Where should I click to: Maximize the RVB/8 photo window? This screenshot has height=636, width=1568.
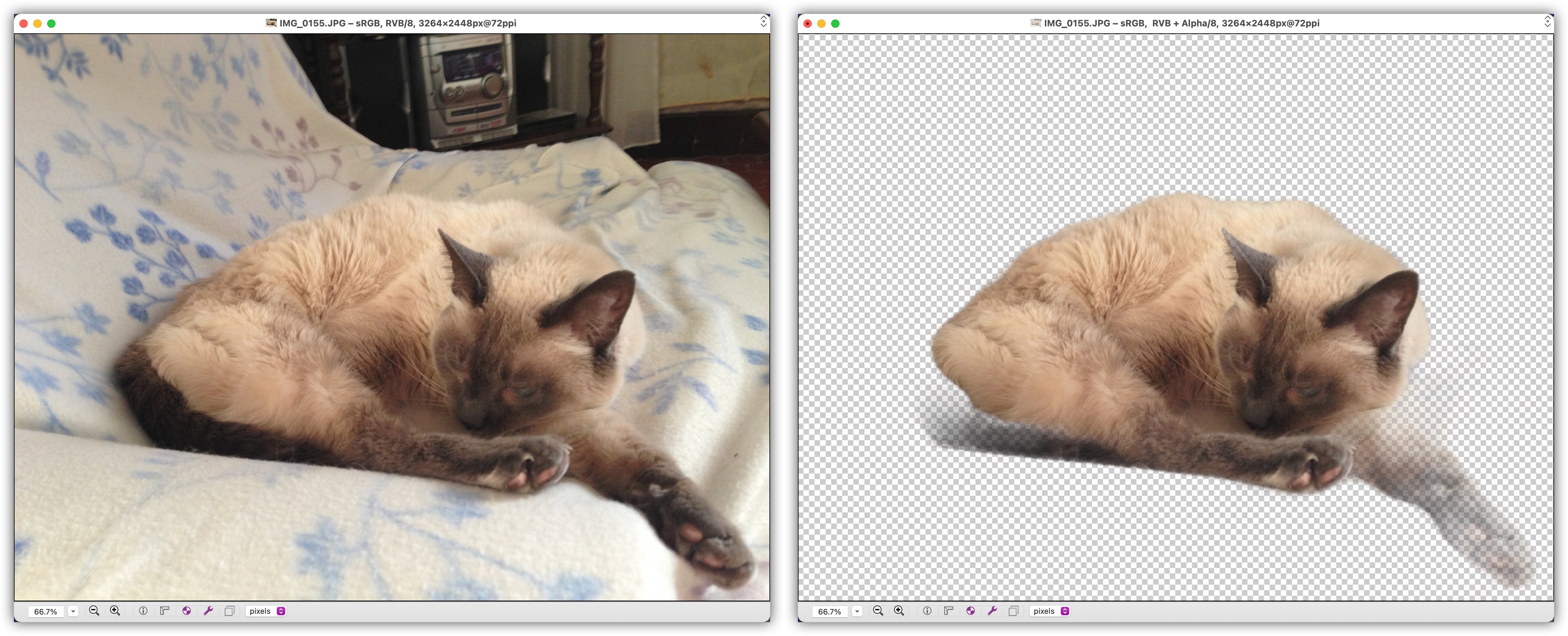(52, 23)
